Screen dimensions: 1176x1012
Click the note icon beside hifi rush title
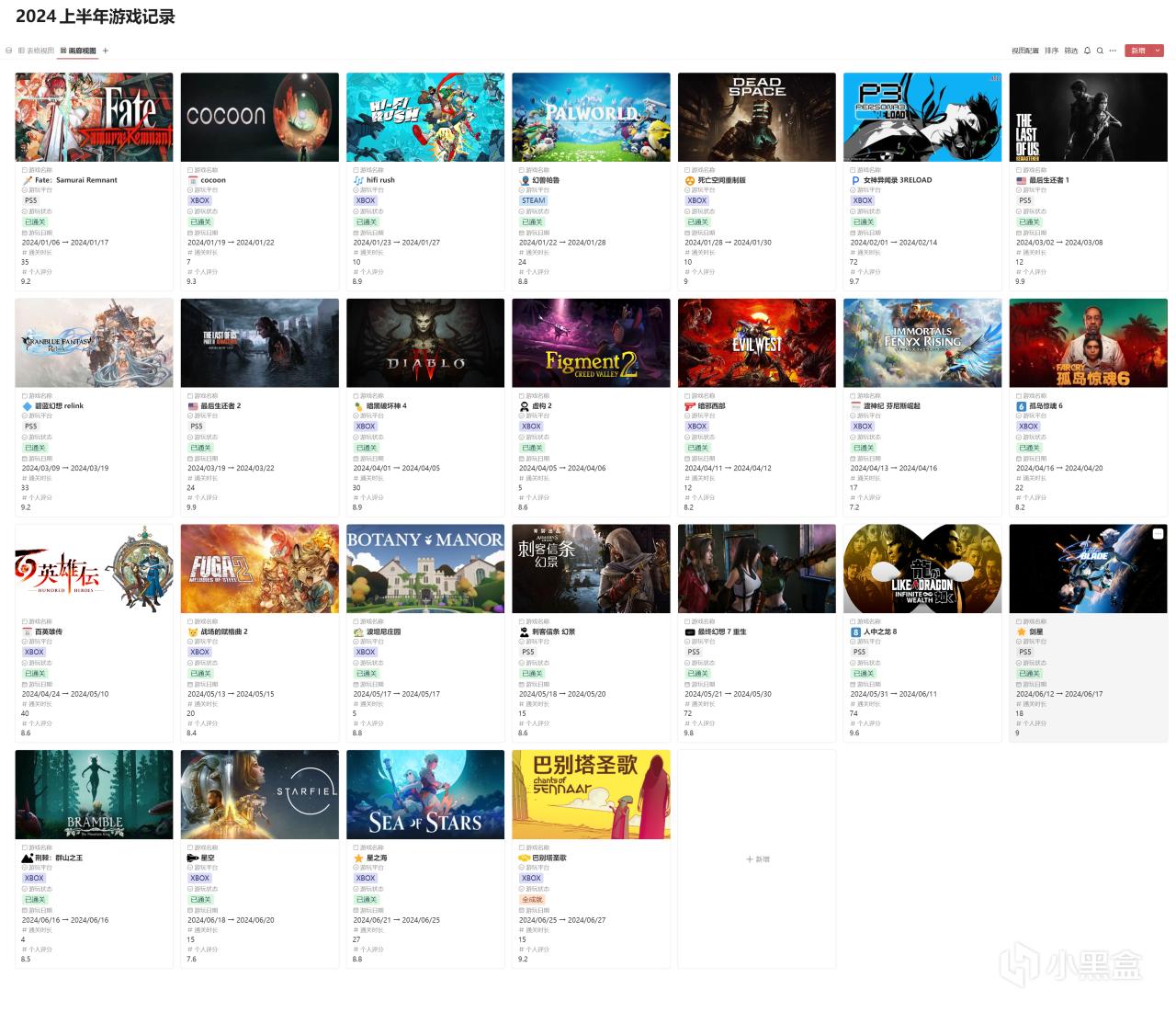pos(358,180)
